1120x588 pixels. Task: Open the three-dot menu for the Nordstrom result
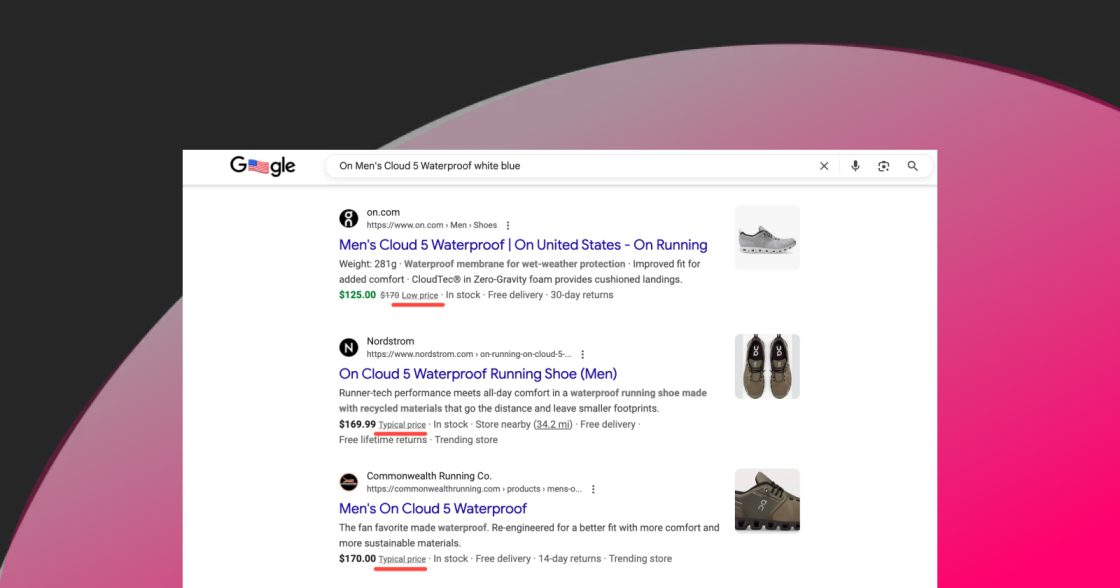tap(583, 354)
